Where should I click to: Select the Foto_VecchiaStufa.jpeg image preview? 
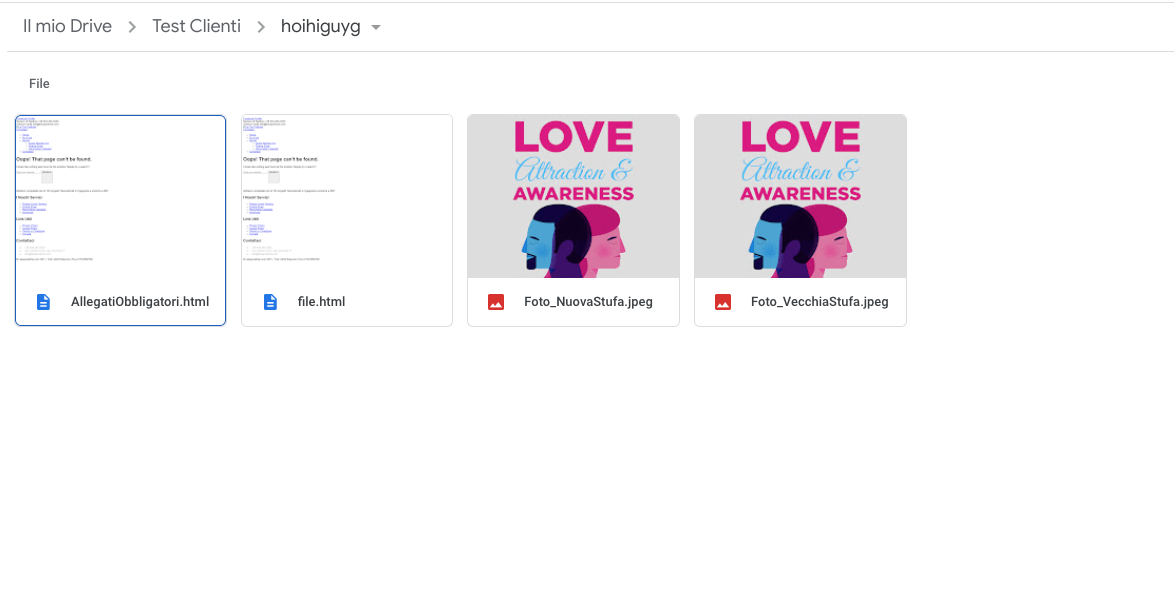tap(800, 196)
